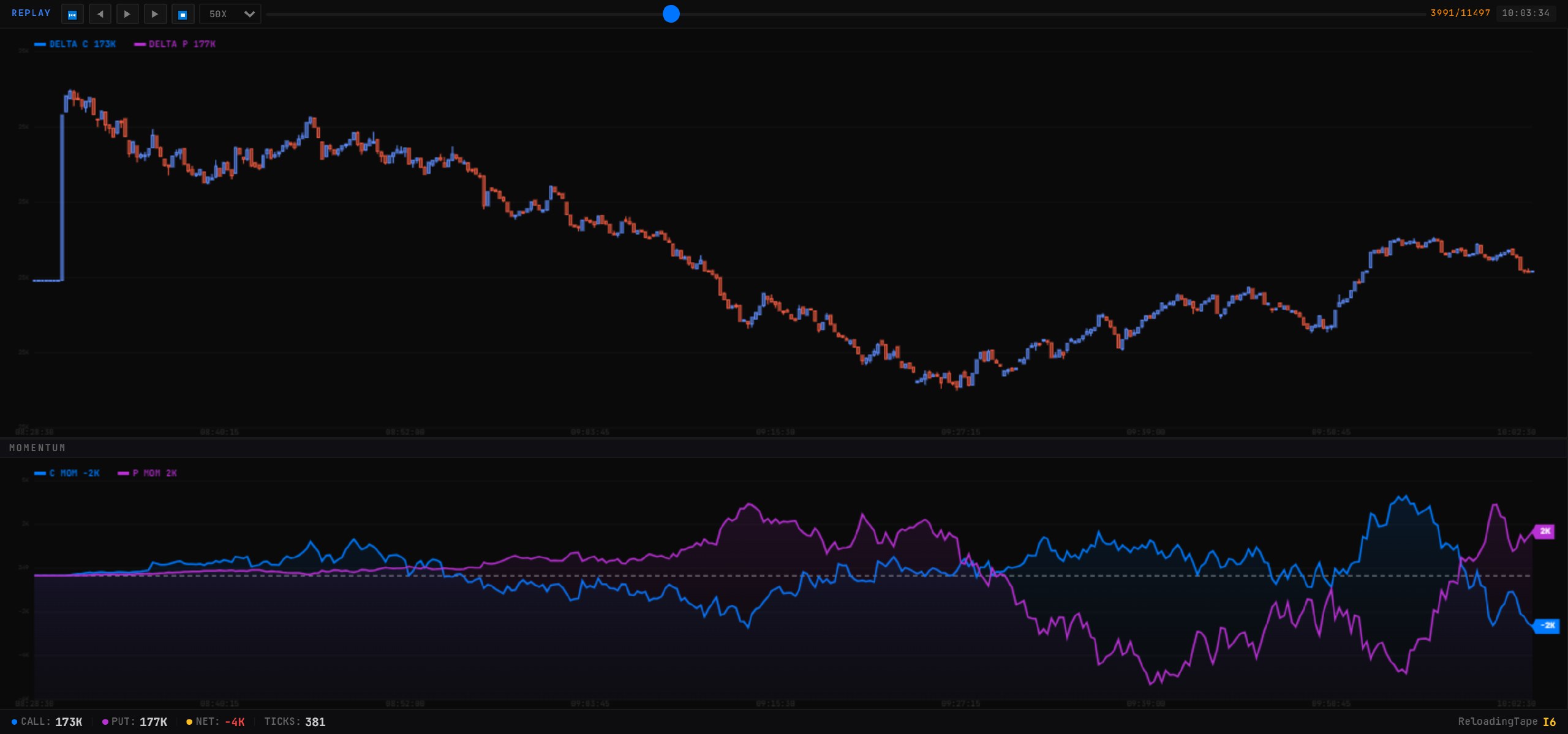Toggle the DELTA P 177K legend series
The image size is (1568, 734).
[175, 44]
